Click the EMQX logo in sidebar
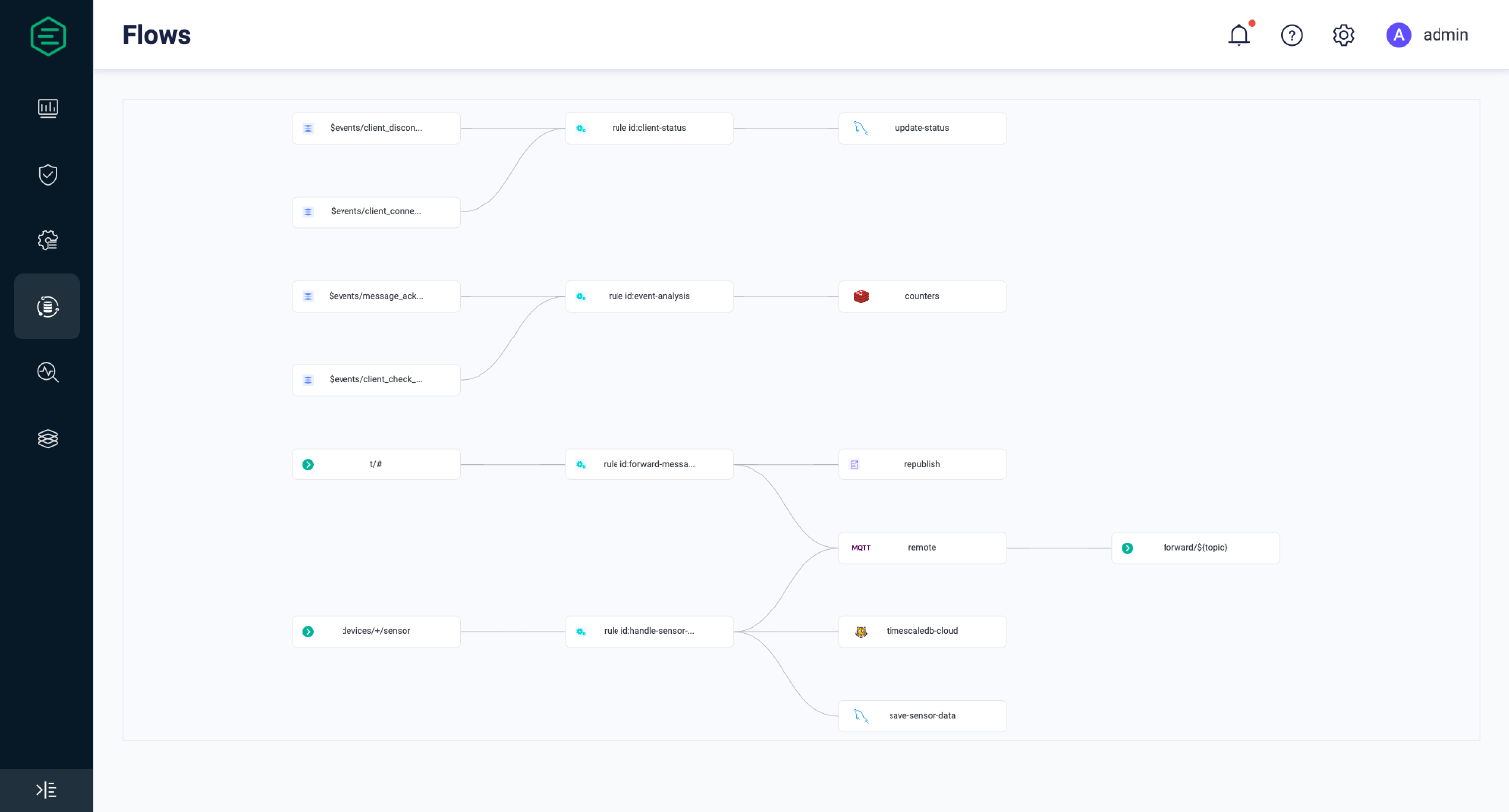1509x812 pixels. click(x=48, y=36)
